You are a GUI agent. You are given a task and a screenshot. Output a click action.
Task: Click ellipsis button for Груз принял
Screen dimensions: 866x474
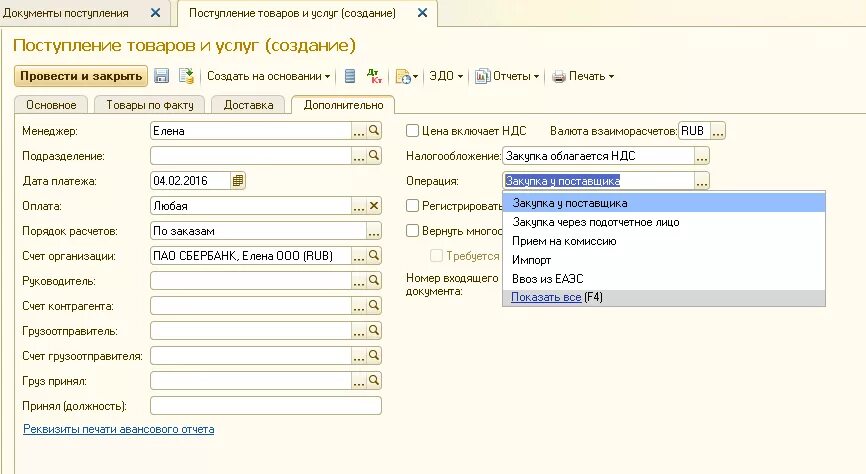(359, 381)
